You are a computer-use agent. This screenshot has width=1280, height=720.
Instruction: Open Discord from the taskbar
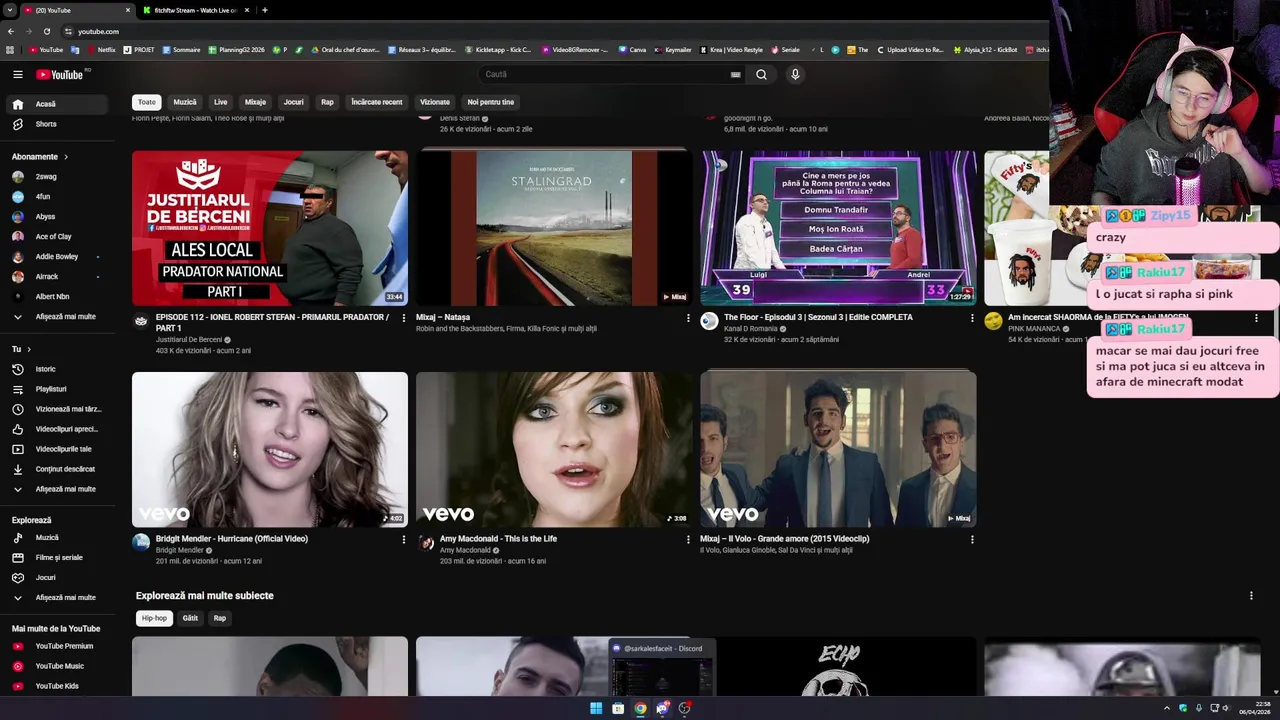(x=662, y=708)
